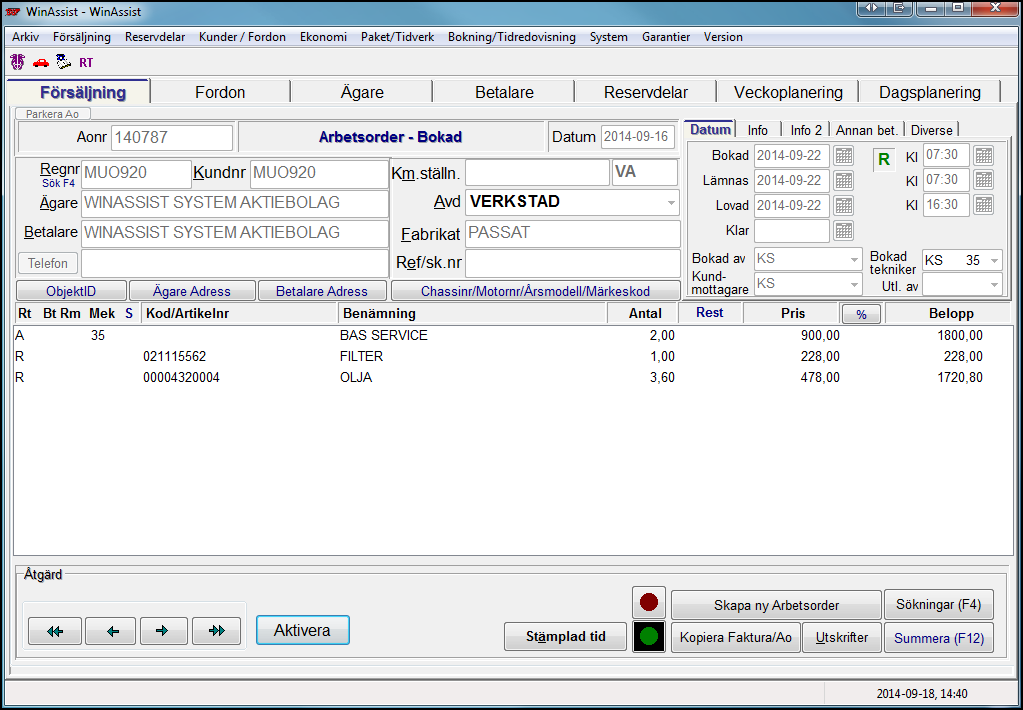1023x710 pixels.
Task: Open the Annan bet. sub-tab
Action: click(x=867, y=130)
